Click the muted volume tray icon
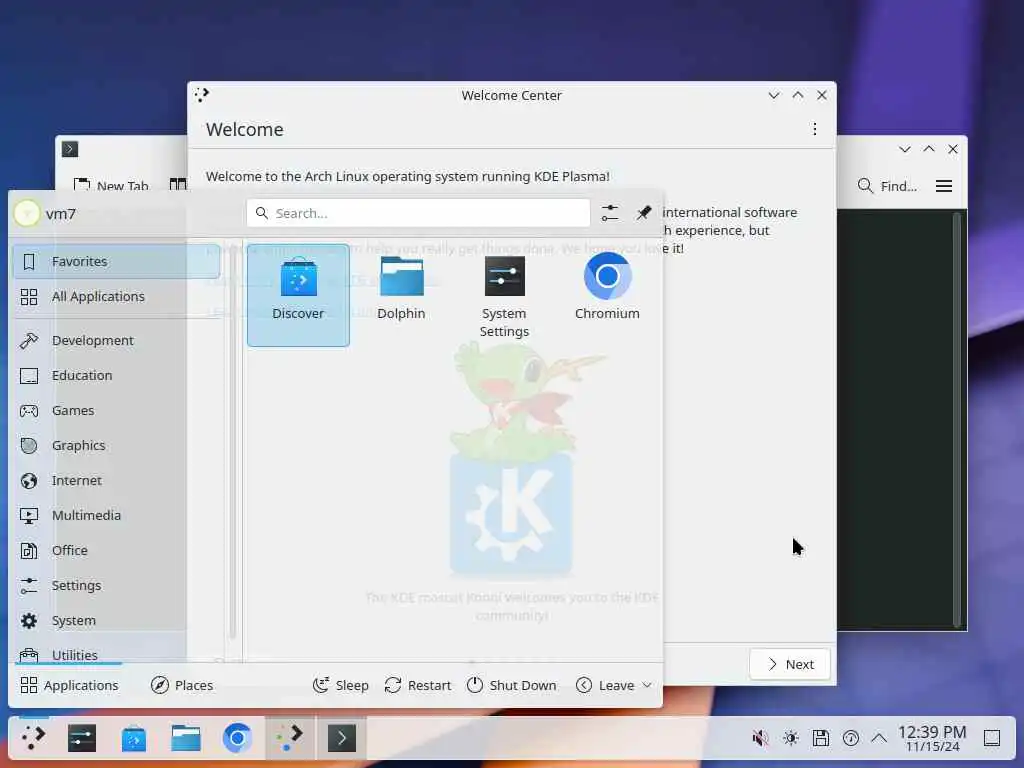Viewport: 1024px width, 768px height. [x=760, y=738]
